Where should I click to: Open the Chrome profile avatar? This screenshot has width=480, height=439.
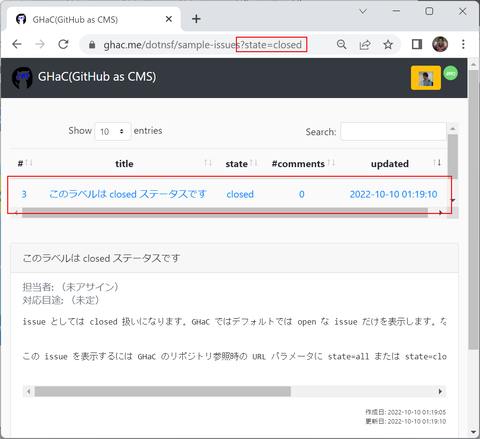(440, 44)
